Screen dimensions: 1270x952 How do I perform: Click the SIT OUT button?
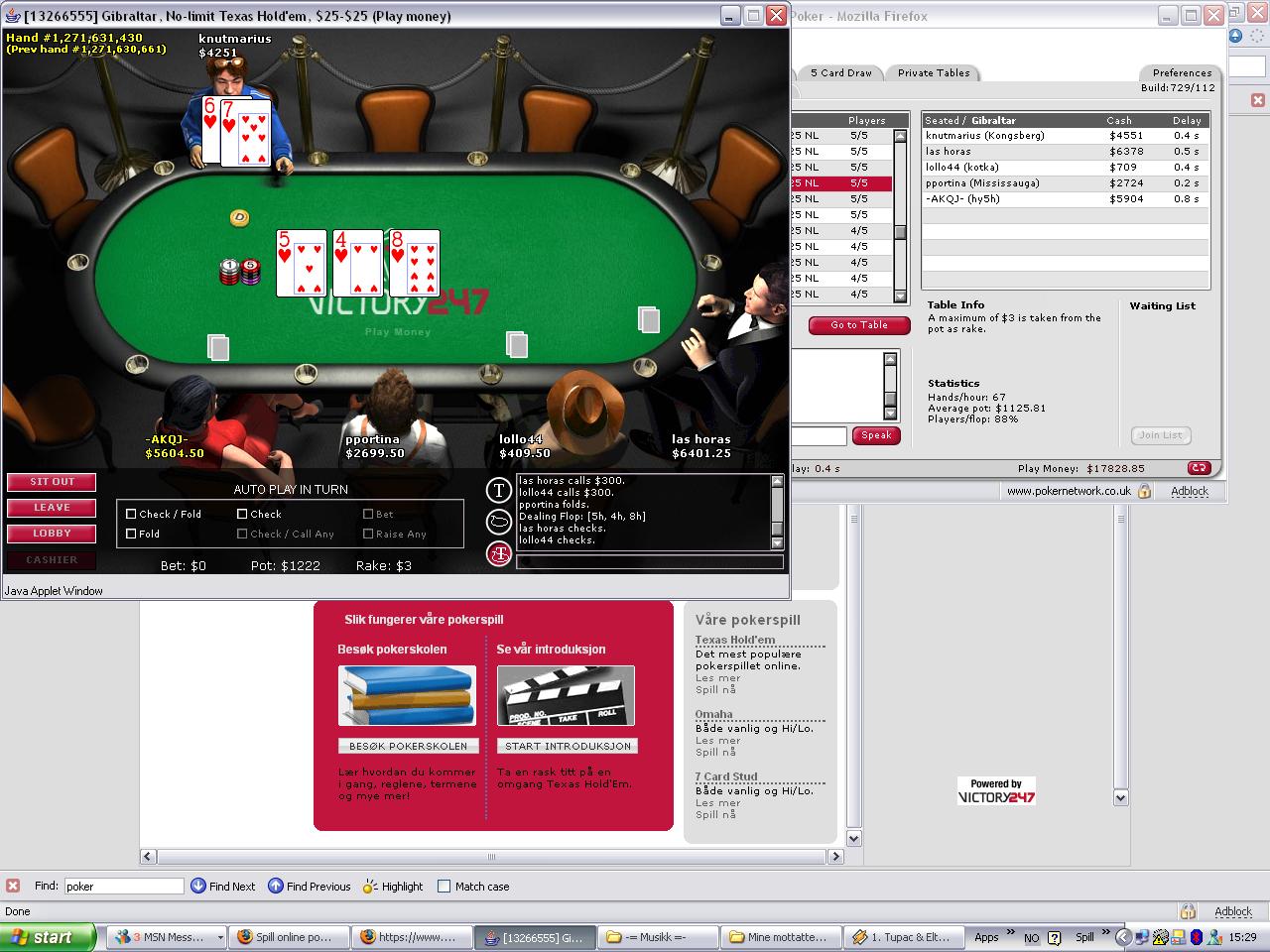[52, 482]
